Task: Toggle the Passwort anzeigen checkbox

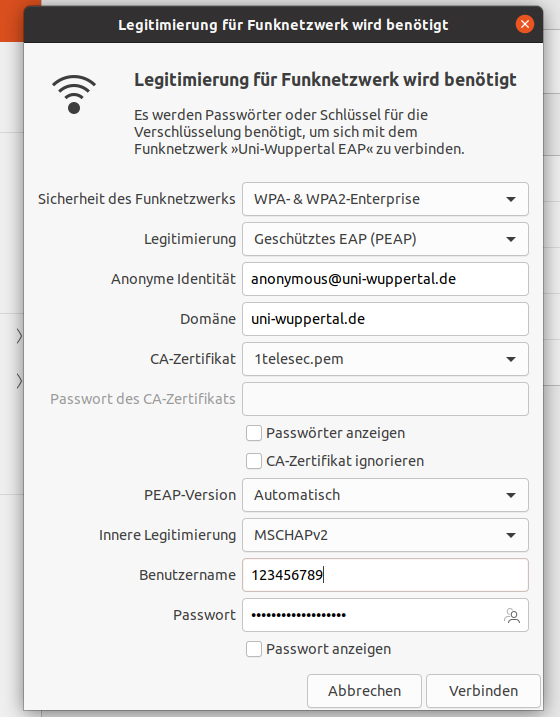Action: 254,649
